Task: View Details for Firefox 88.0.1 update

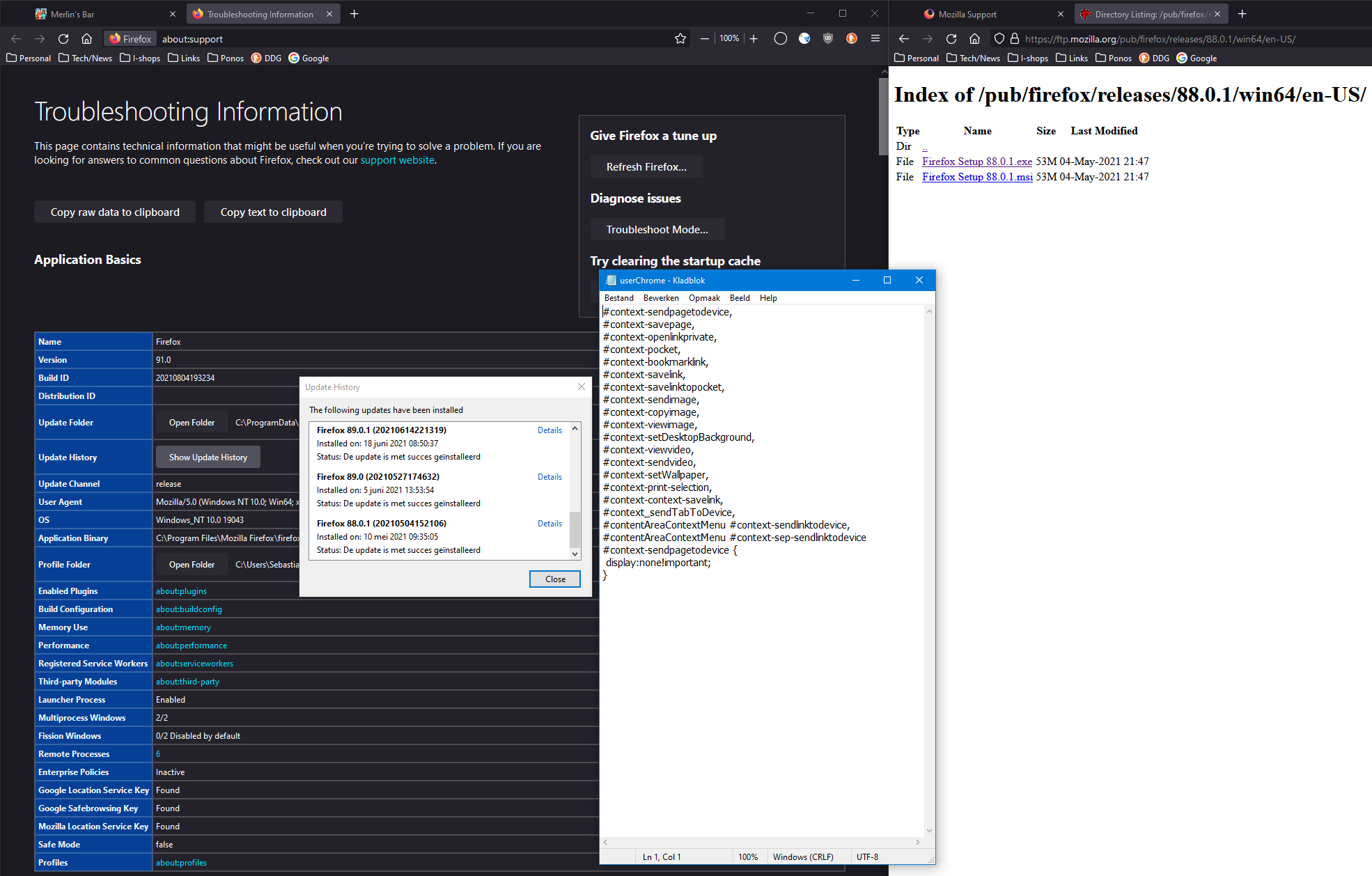Action: tap(549, 524)
